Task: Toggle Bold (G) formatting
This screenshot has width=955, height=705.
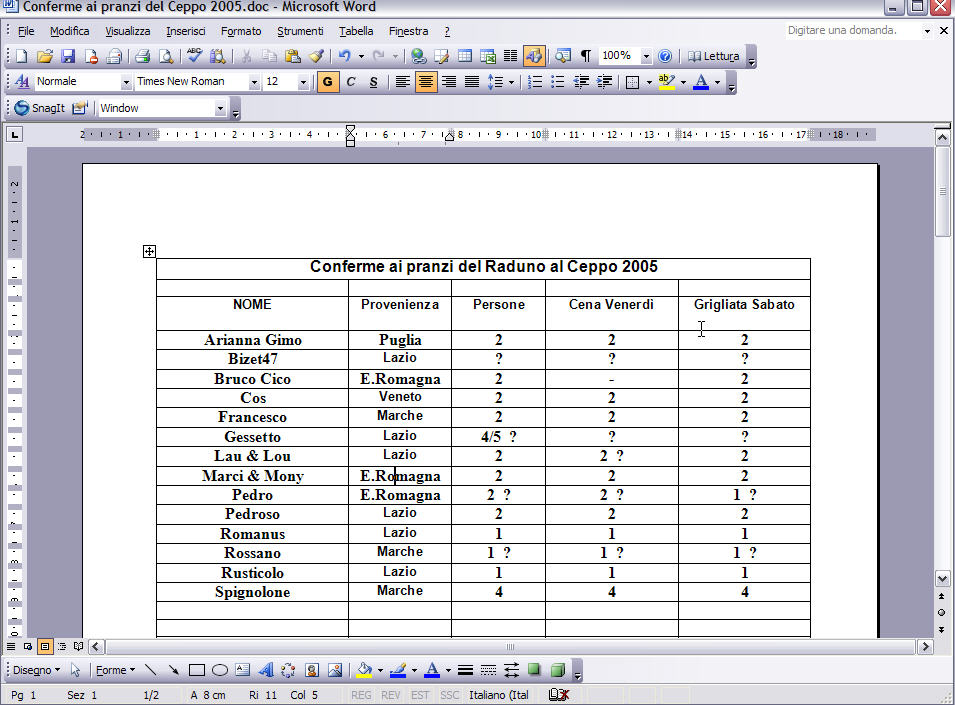Action: pyautogui.click(x=327, y=82)
